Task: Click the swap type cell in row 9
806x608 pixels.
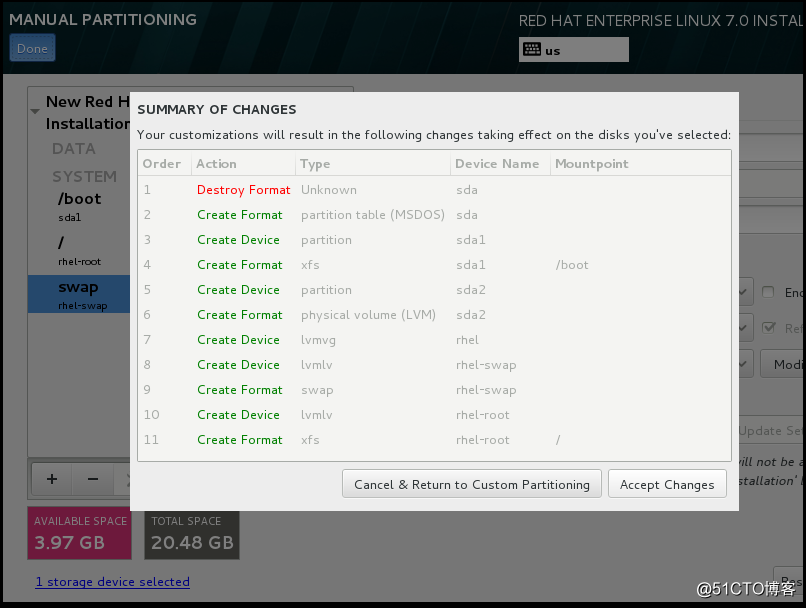Action: pyautogui.click(x=317, y=390)
